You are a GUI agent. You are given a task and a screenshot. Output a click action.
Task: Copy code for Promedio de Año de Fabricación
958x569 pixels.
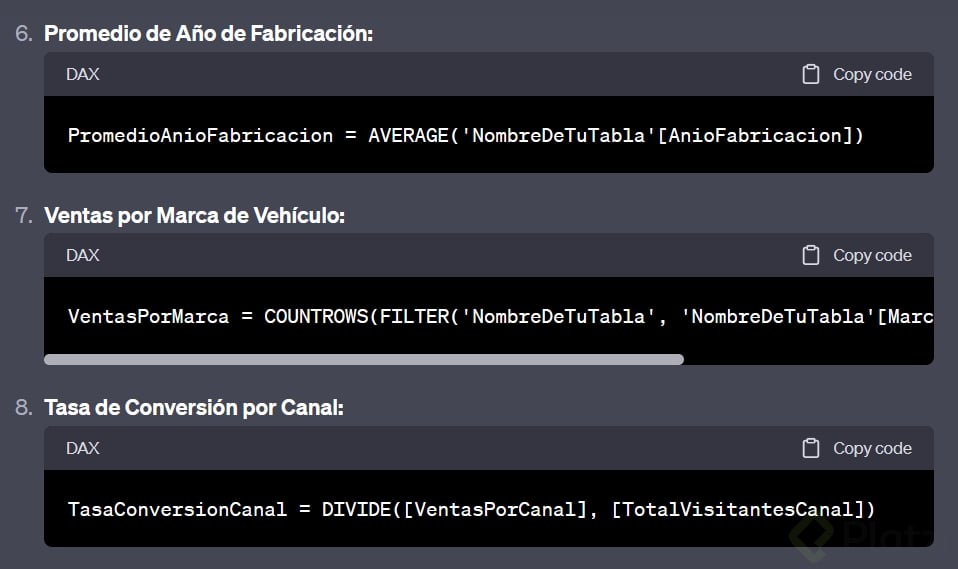click(857, 74)
